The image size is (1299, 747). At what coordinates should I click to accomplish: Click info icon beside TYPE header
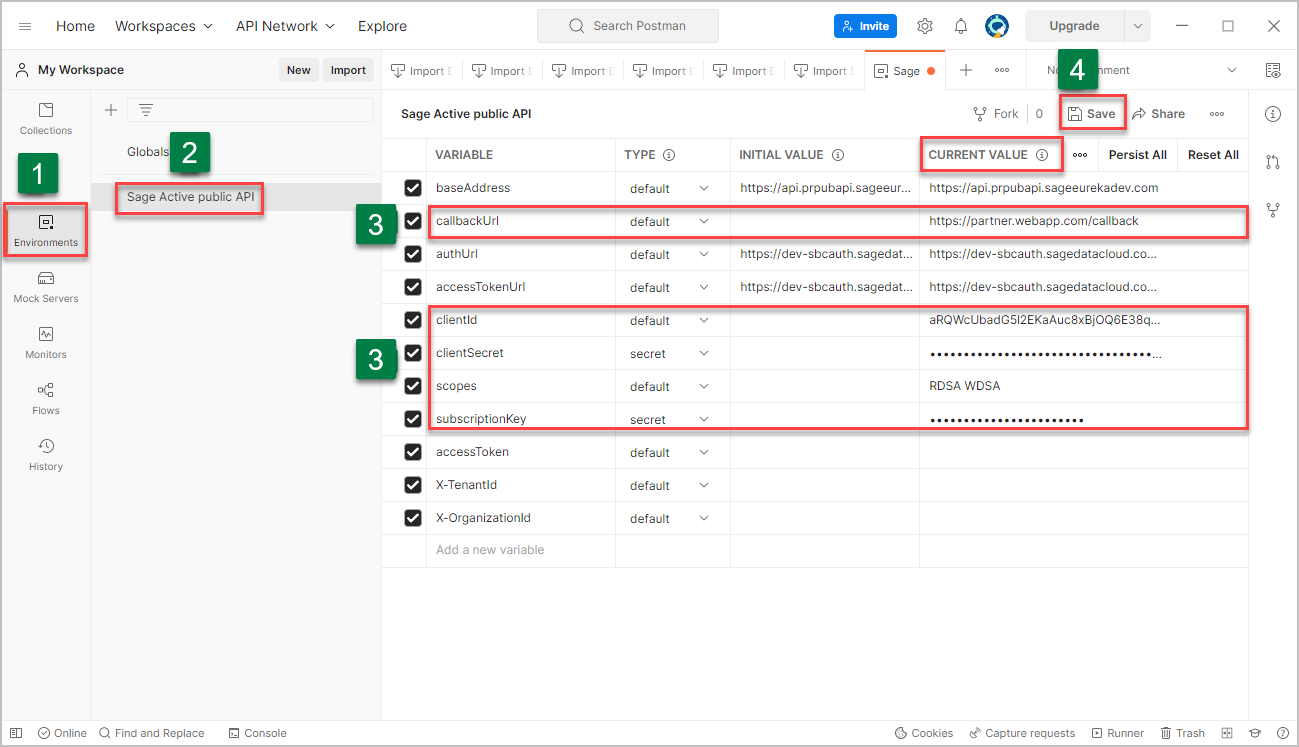(669, 155)
